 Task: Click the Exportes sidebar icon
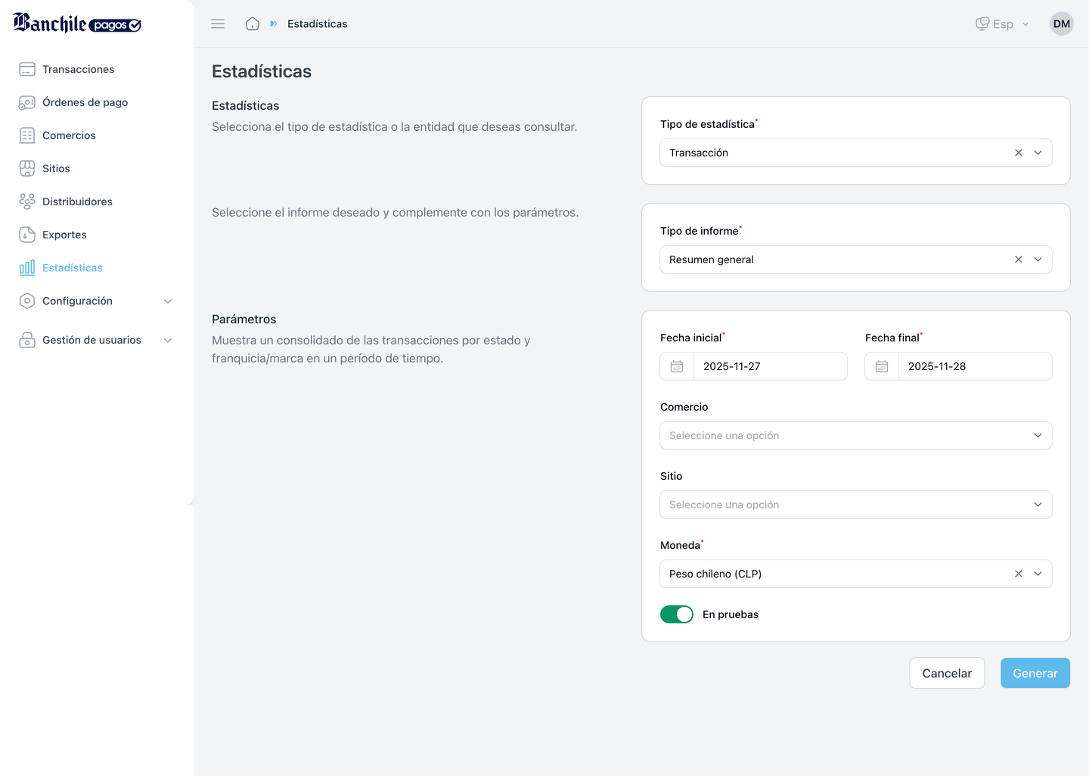pos(27,234)
